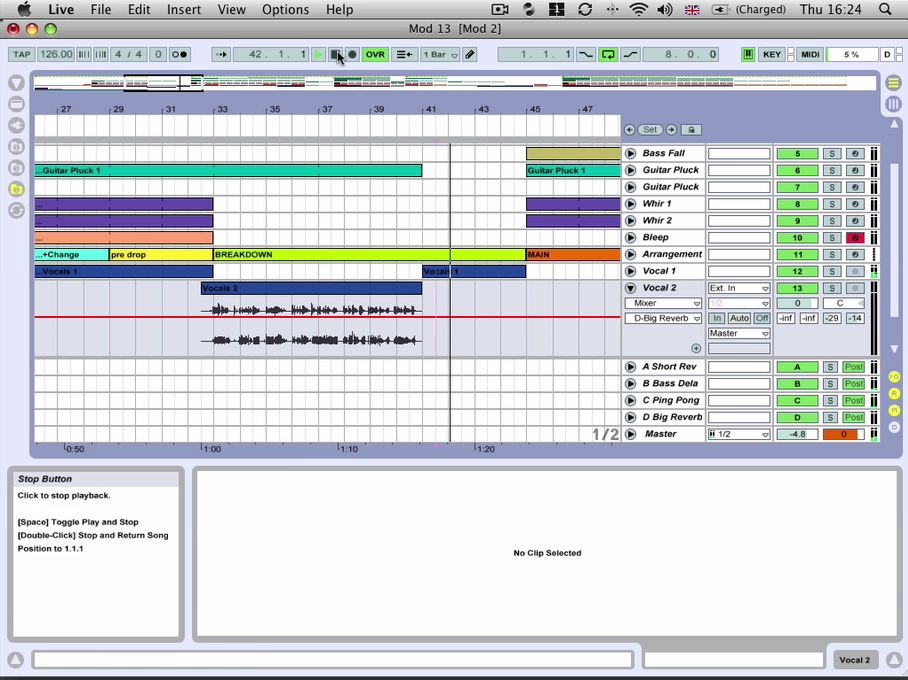The height and width of the screenshot is (680, 908).
Task: Adjust Master volume field showing -4.8
Action: tap(797, 434)
